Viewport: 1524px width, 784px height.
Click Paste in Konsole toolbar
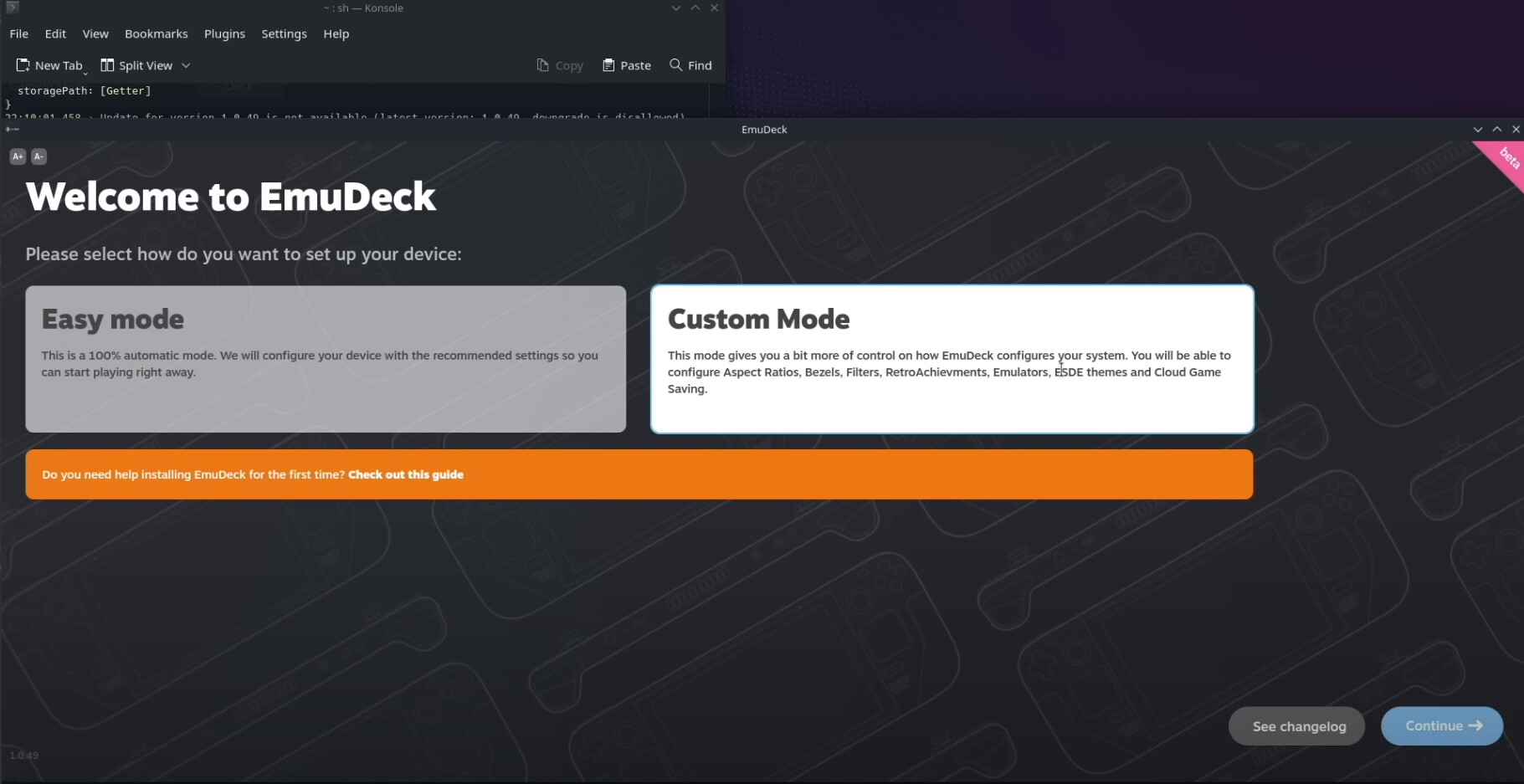pos(627,65)
